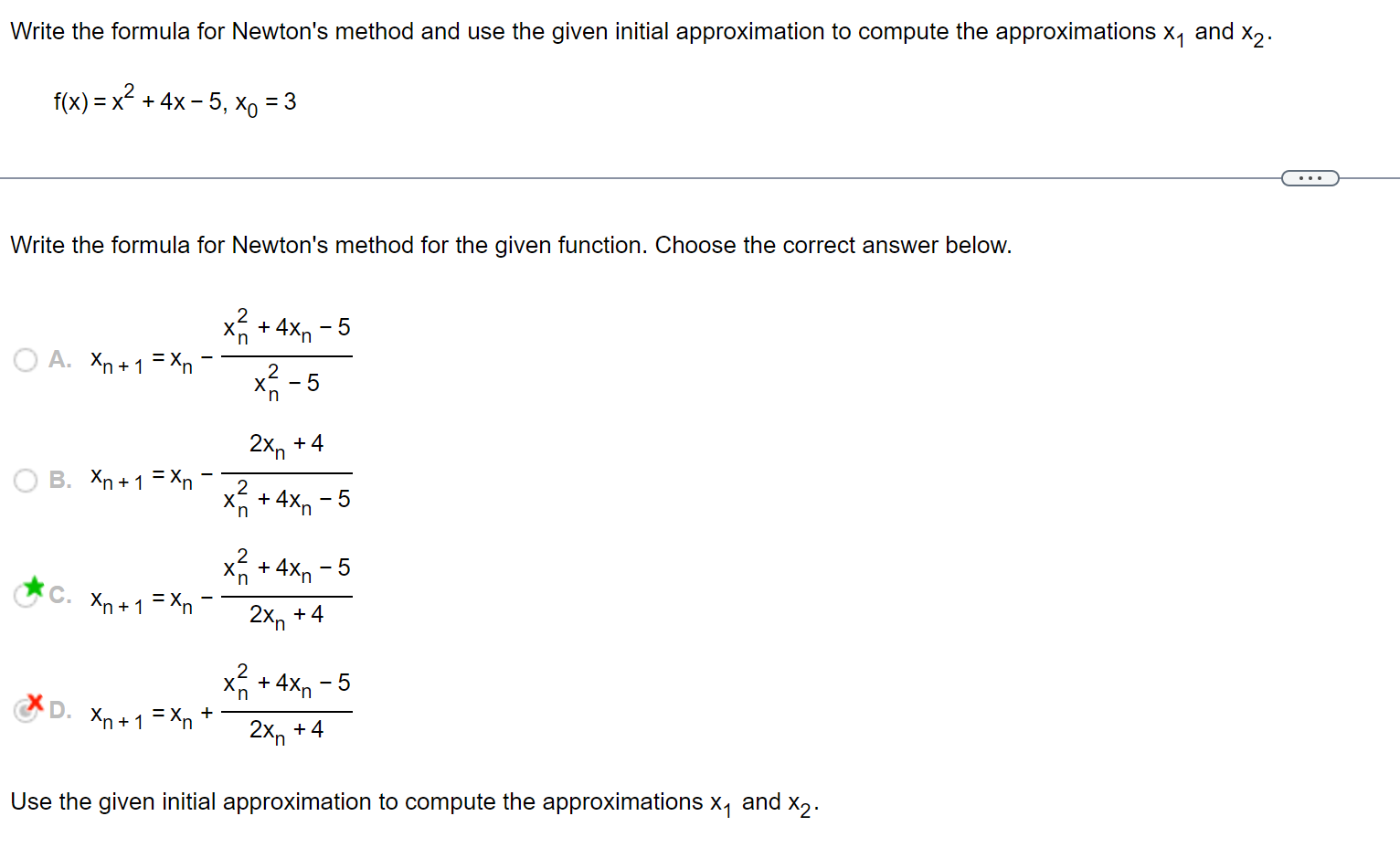Click the subscript 0 in x0 = 3

(252, 111)
